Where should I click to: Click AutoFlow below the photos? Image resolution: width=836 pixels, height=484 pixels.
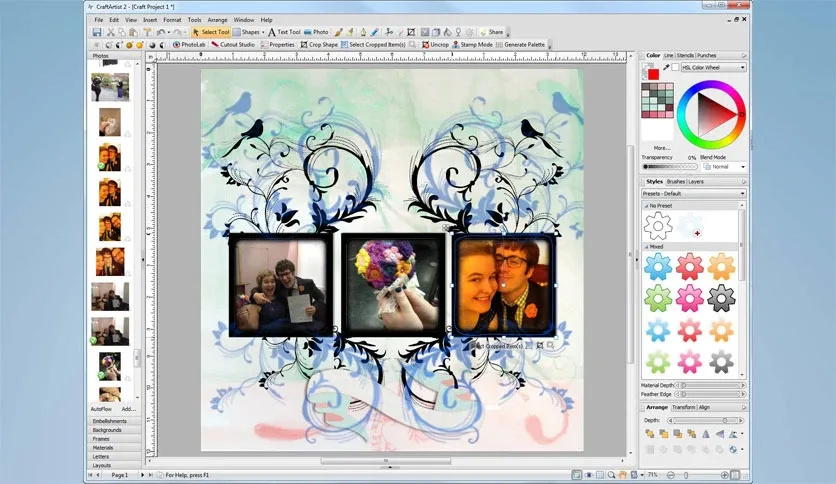(101, 409)
